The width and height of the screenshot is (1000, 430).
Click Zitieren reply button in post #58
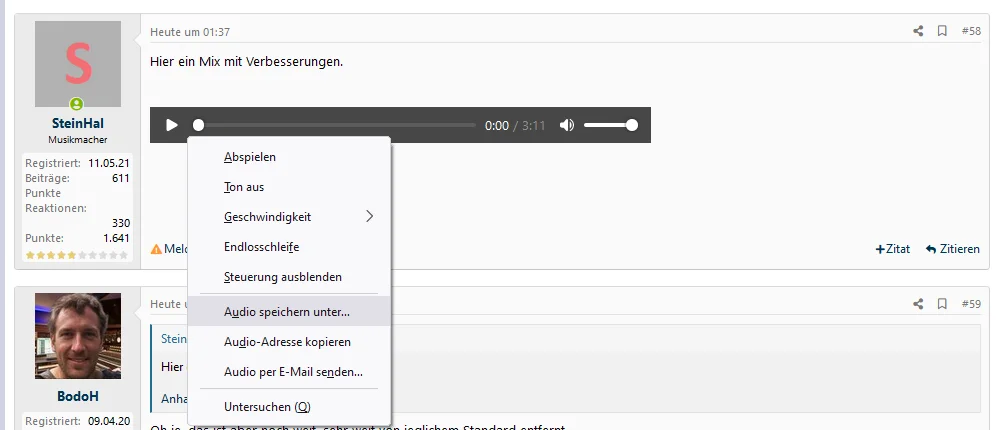coord(953,249)
